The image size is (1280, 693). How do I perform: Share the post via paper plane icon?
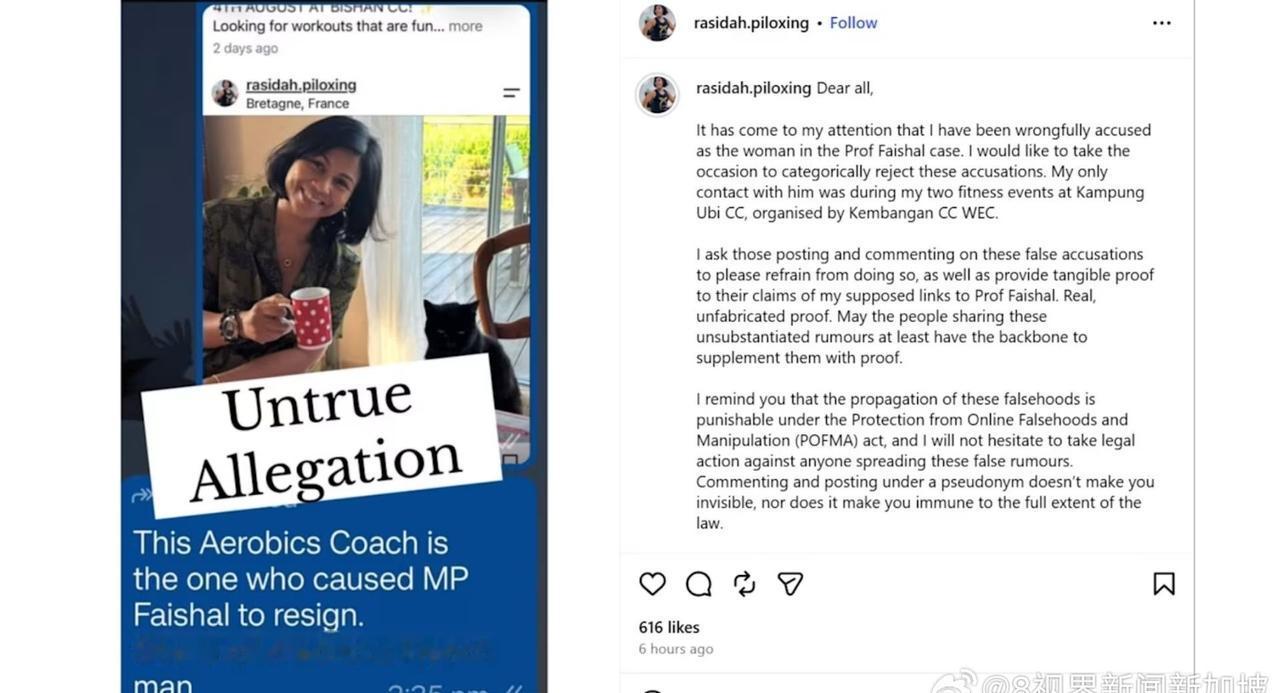(x=791, y=584)
